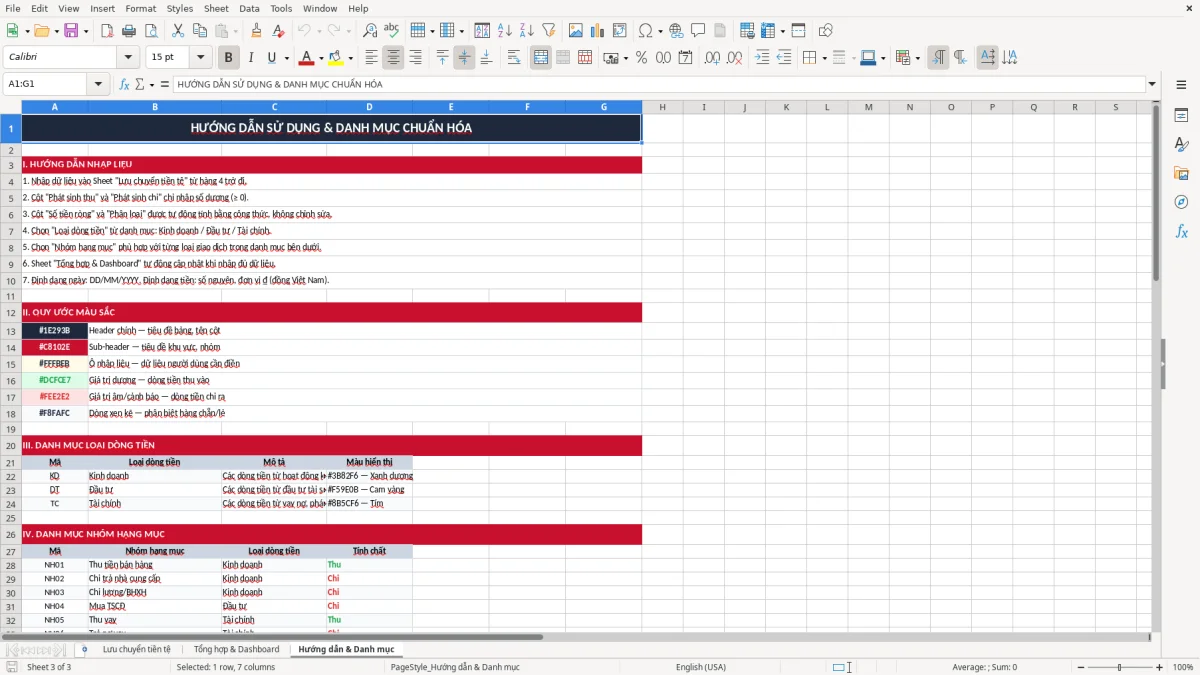This screenshot has height=675, width=1200.
Task: Click zoom in plus button
Action: click(x=1160, y=667)
